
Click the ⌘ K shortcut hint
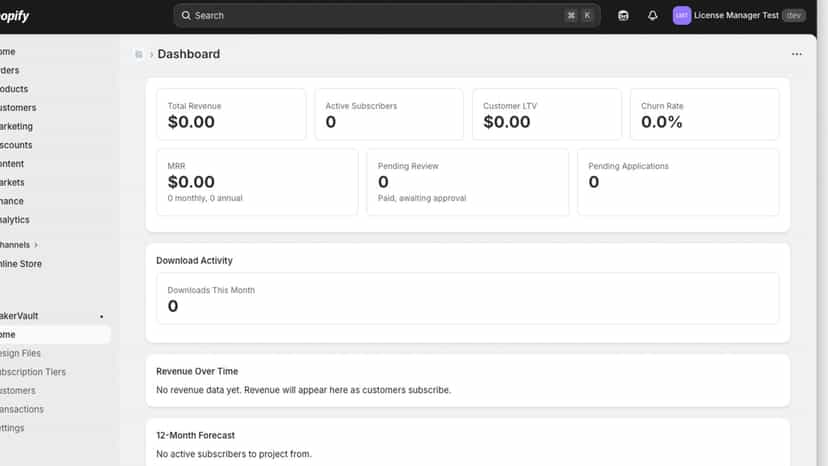click(579, 15)
